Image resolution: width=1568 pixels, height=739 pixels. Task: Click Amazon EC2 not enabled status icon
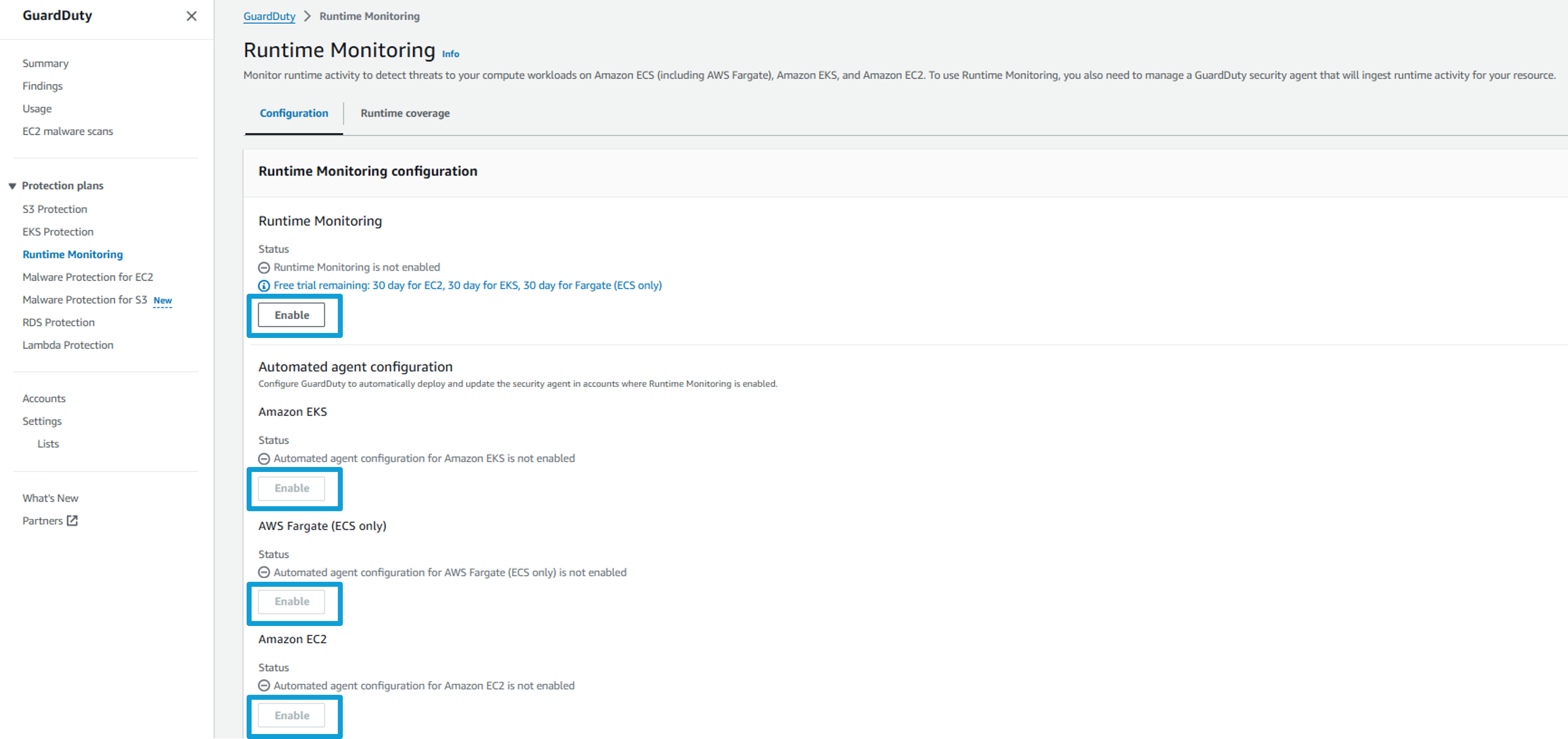(x=264, y=686)
